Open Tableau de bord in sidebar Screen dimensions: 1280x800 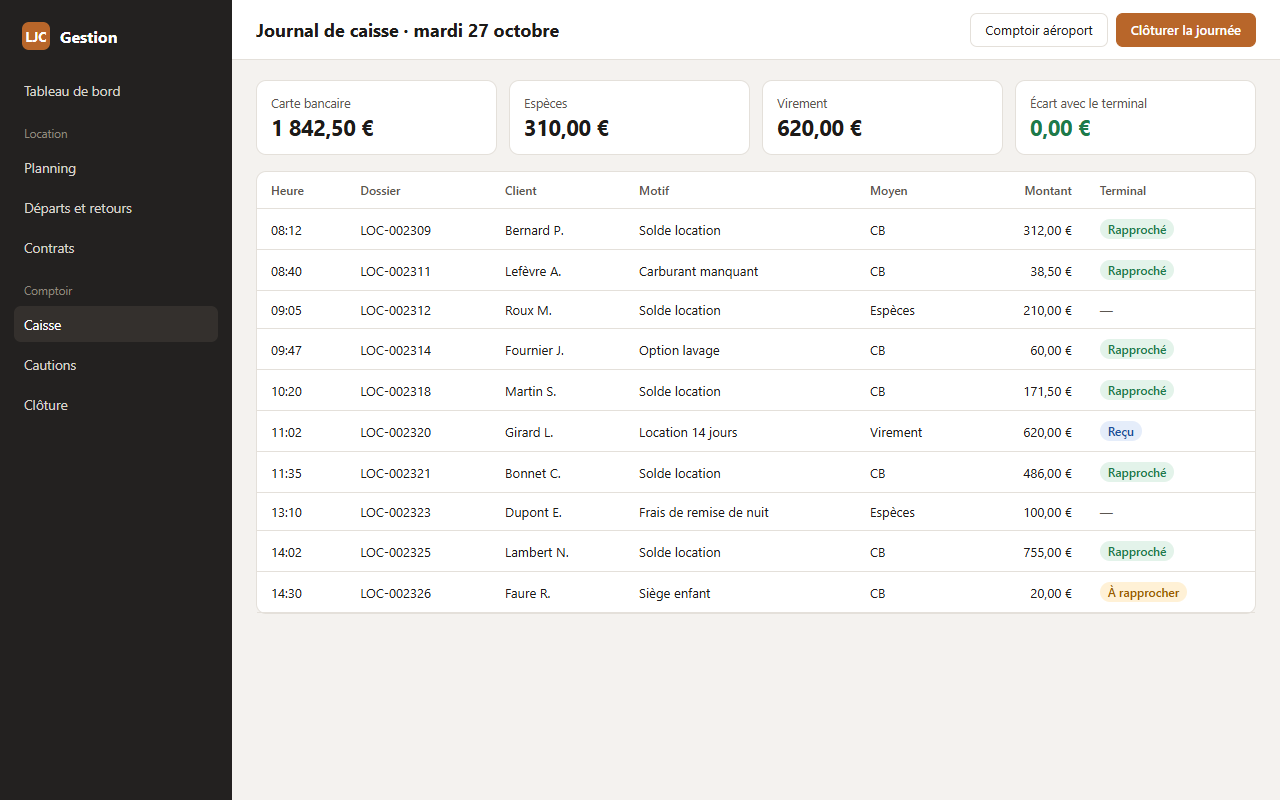116,91
